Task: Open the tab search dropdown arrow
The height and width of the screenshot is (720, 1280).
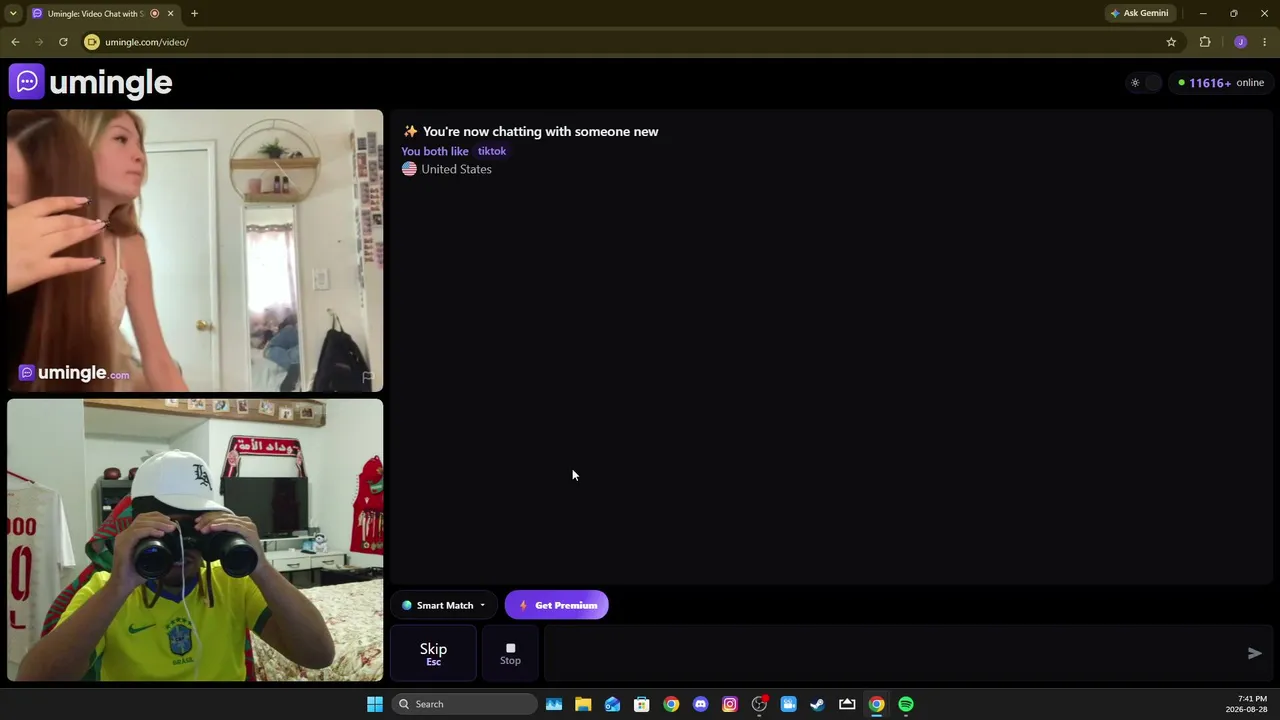Action: 13,13
